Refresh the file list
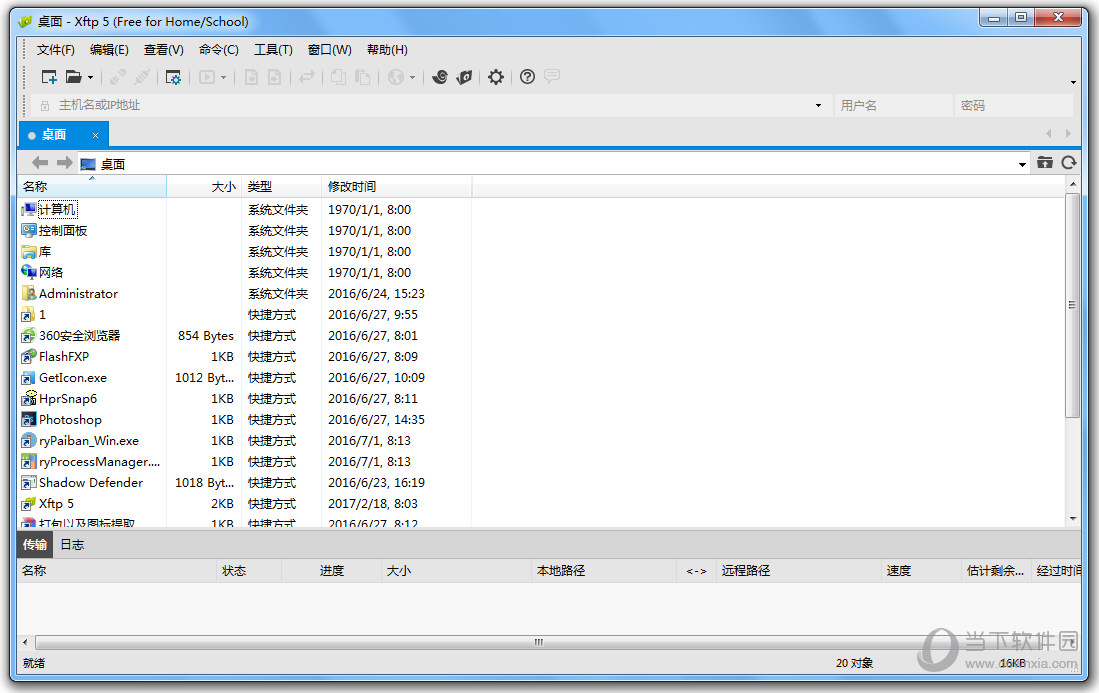Screen dimensions: 1099x693 tap(1069, 163)
